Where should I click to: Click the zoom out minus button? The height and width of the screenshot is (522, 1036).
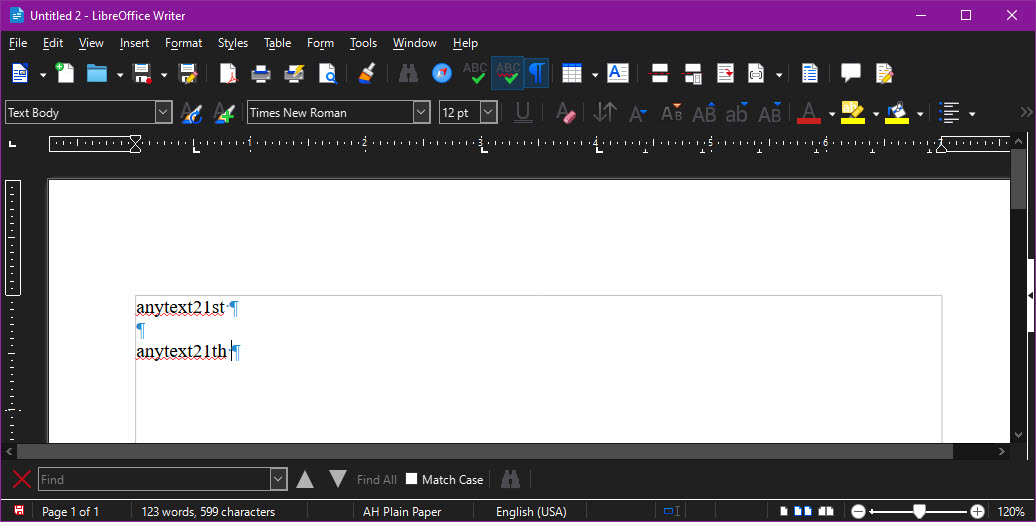858,511
